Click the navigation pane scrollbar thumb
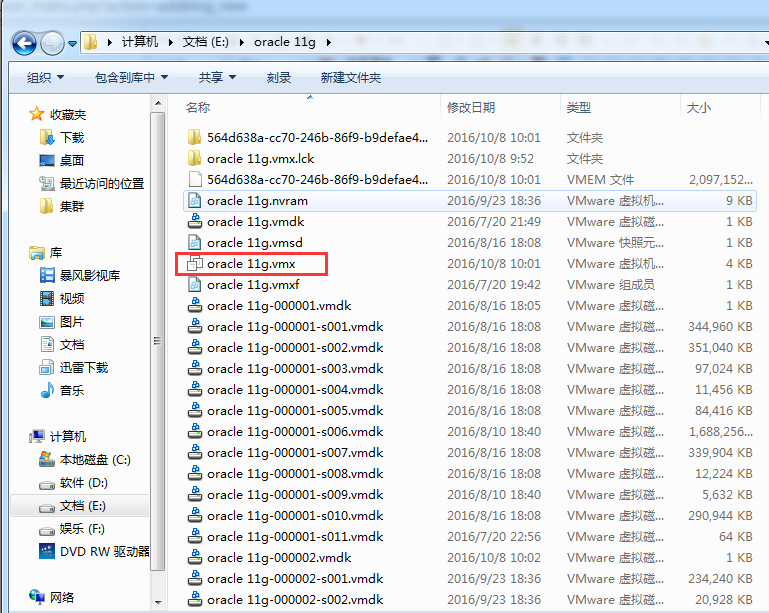The image size is (769, 613). pyautogui.click(x=157, y=341)
